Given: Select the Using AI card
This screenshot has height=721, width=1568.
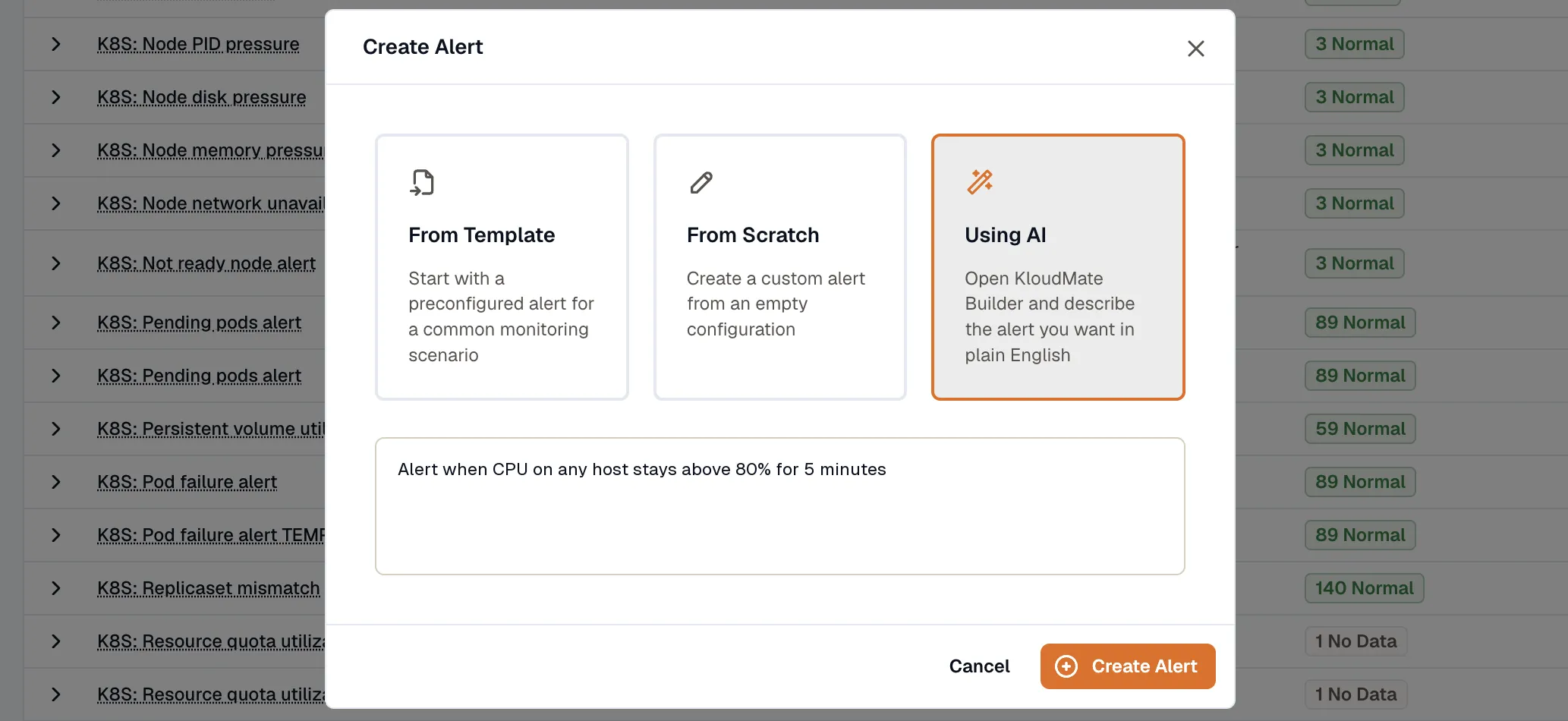Looking at the screenshot, I should [1058, 267].
